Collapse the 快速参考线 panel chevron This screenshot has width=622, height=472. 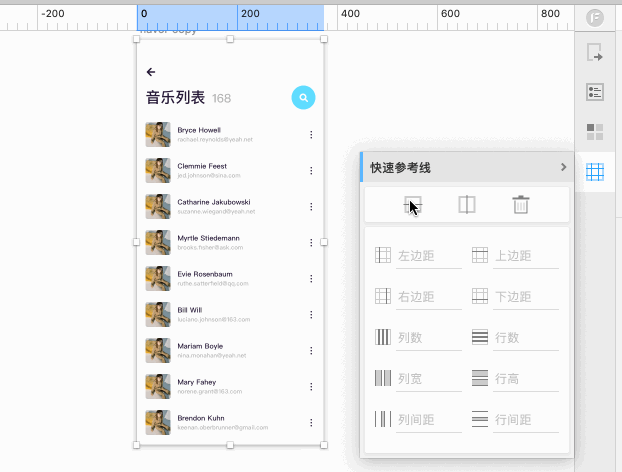[x=563, y=167]
